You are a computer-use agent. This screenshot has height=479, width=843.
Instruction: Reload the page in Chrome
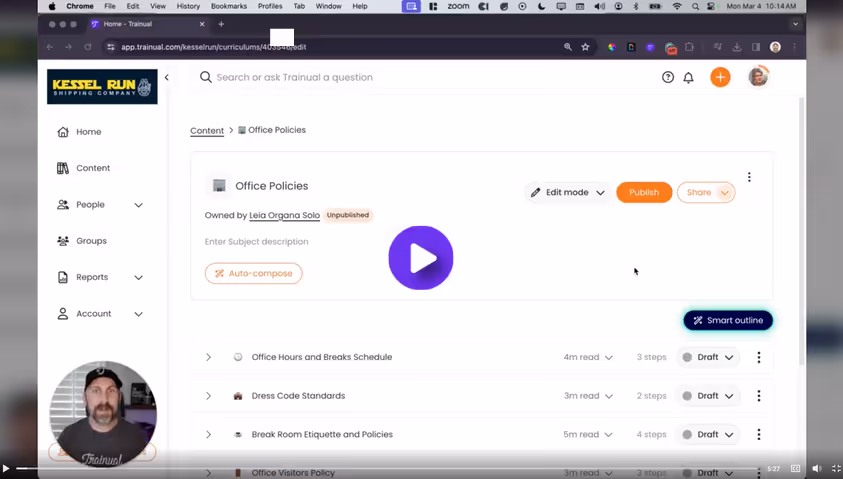point(88,47)
